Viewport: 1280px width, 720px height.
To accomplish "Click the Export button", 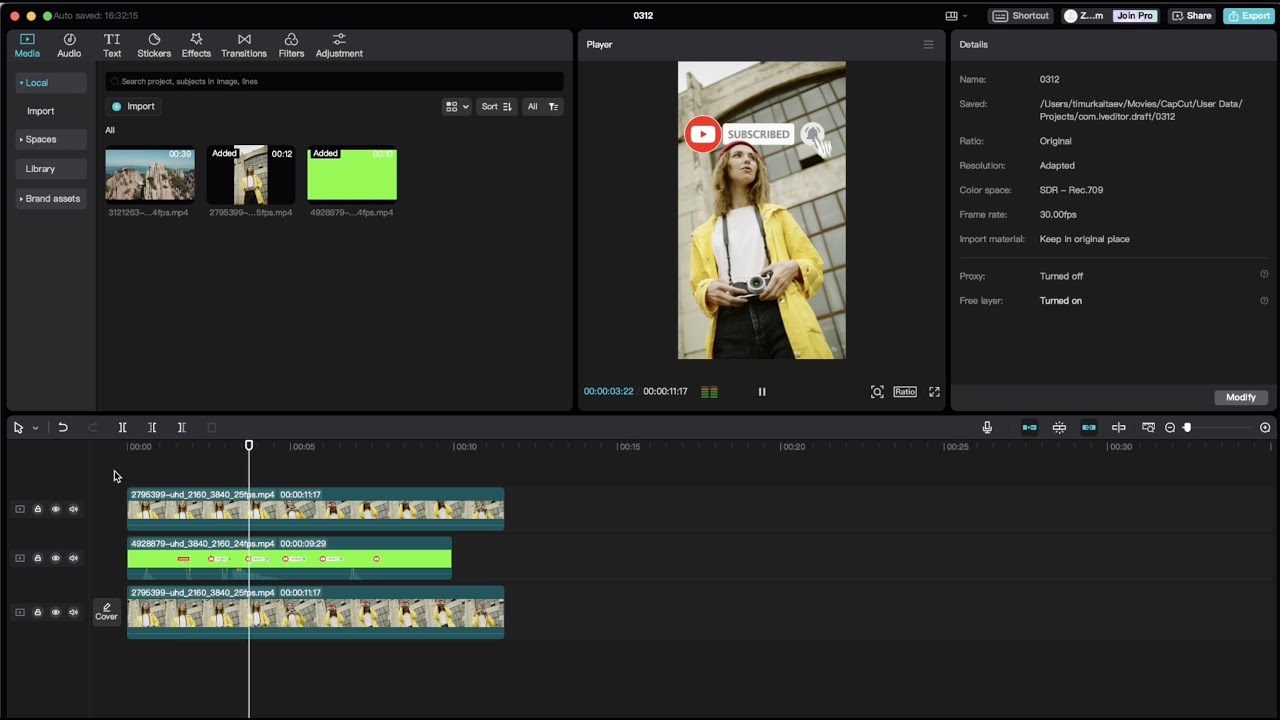I will click(x=1249, y=16).
